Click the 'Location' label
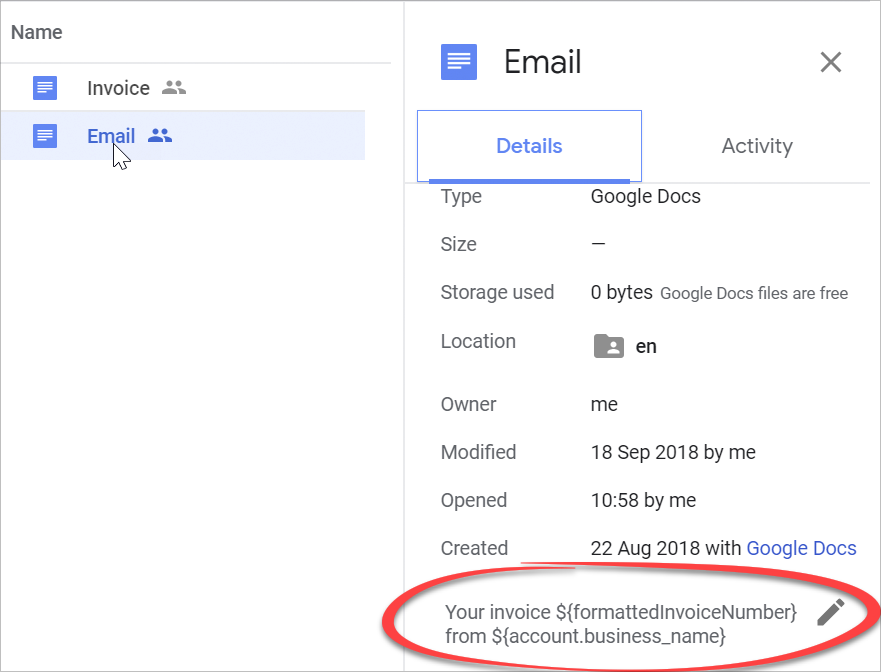881x672 pixels. tap(478, 341)
